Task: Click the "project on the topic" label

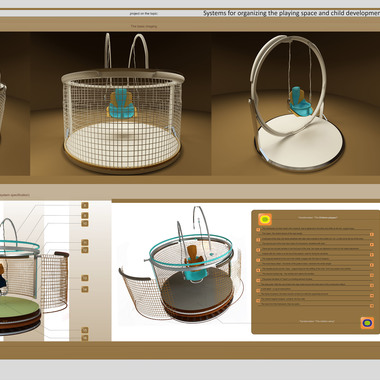Action: point(144,14)
